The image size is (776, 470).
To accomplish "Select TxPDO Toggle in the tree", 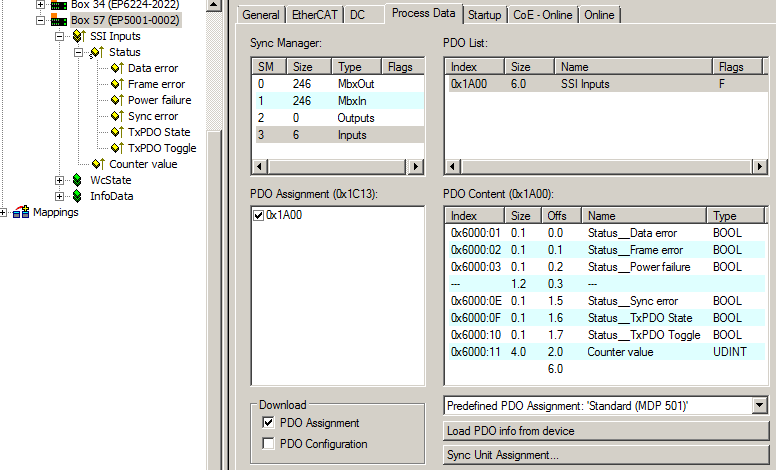I will tap(162, 148).
